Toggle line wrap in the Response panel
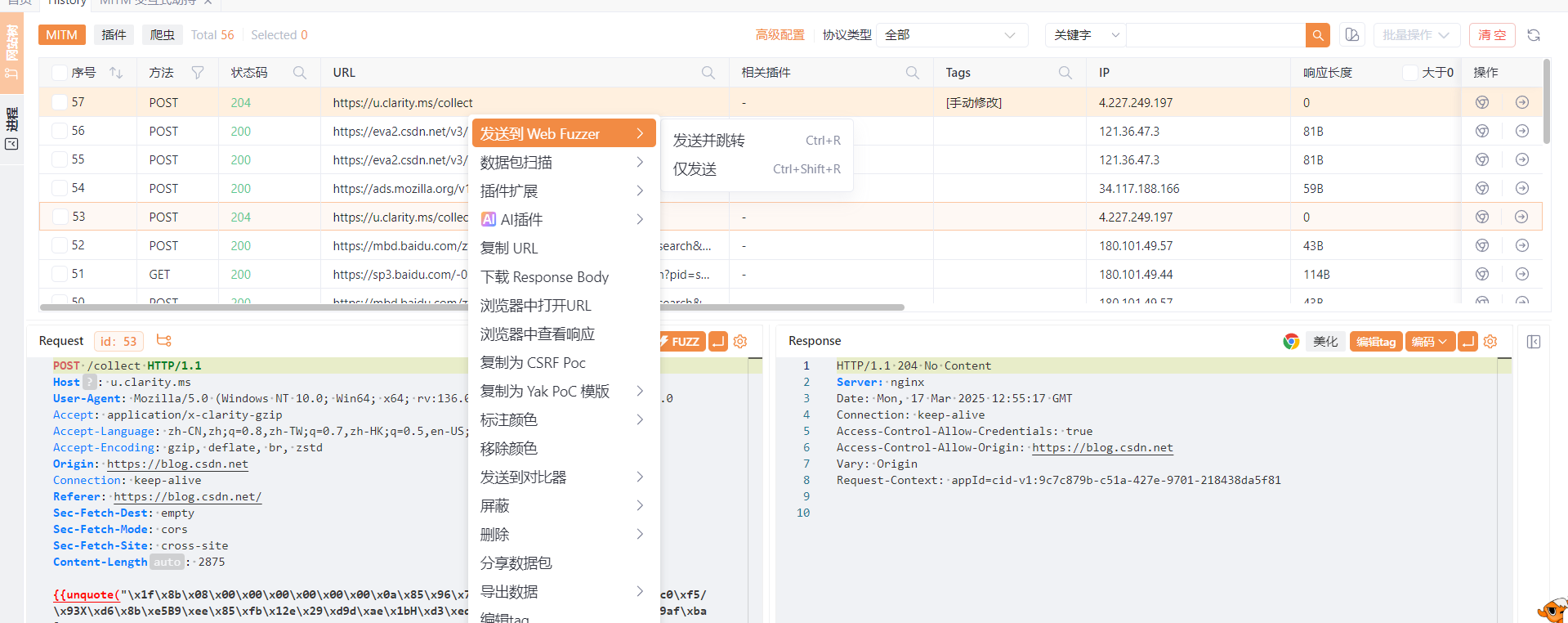Image resolution: width=1568 pixels, height=623 pixels. click(1468, 341)
